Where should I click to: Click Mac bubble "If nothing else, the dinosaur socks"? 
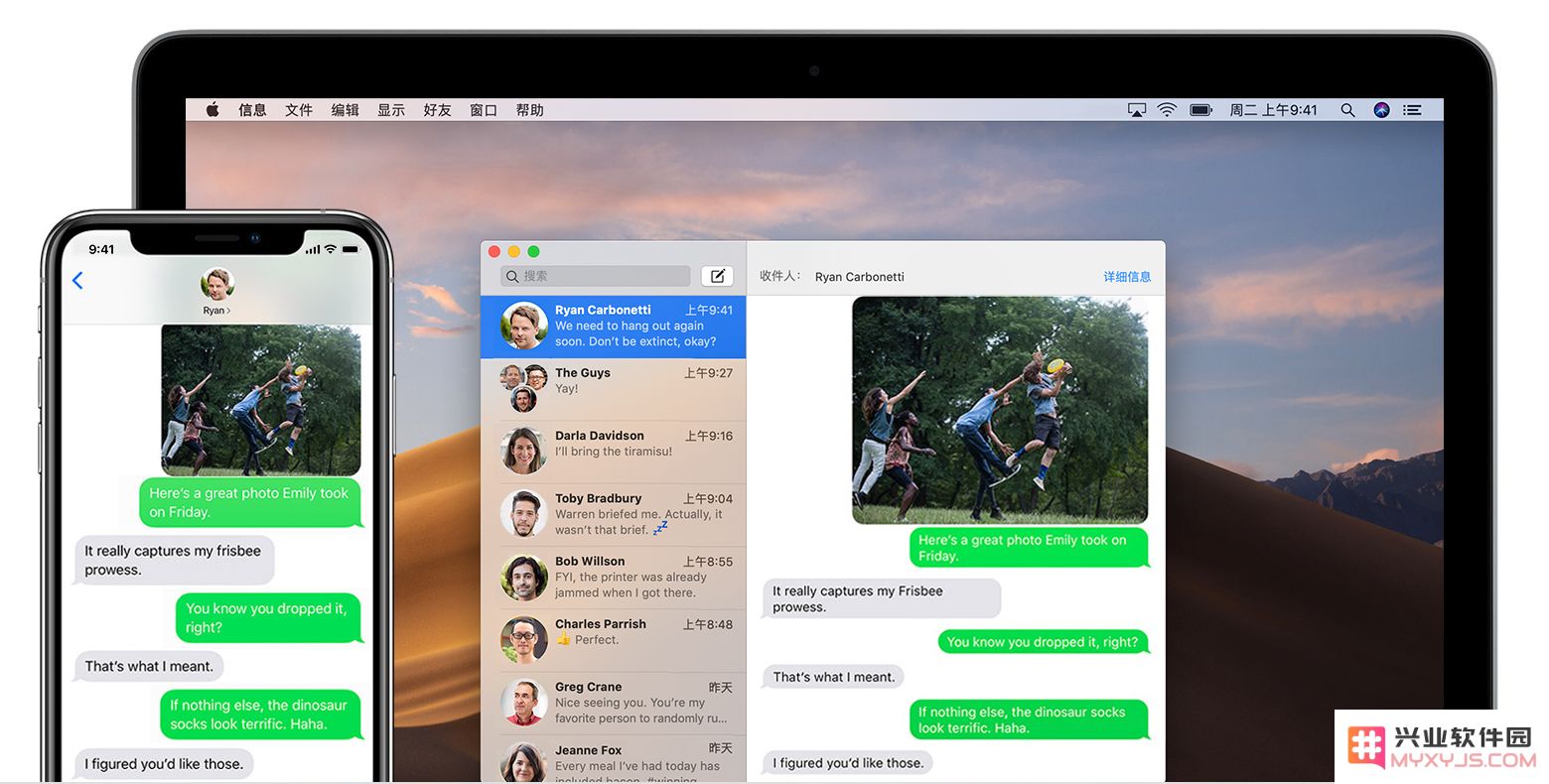point(1029,719)
